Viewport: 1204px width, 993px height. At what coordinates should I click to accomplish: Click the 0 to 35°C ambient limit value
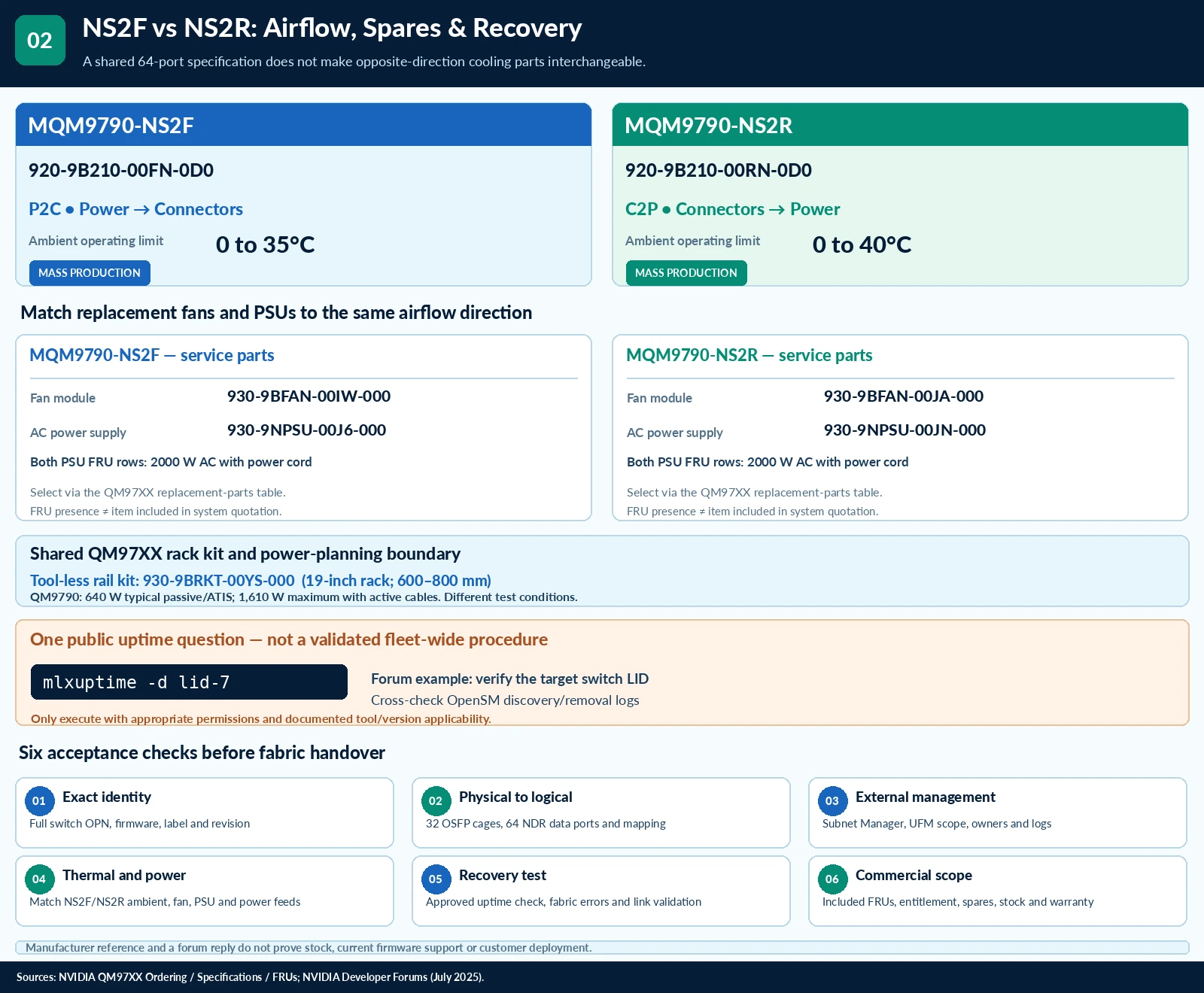(x=266, y=244)
